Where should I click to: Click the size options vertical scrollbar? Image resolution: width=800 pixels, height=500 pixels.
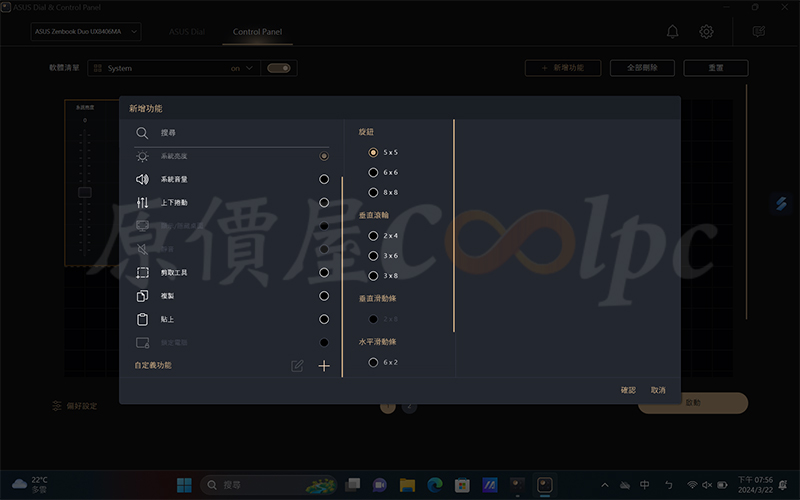click(454, 226)
